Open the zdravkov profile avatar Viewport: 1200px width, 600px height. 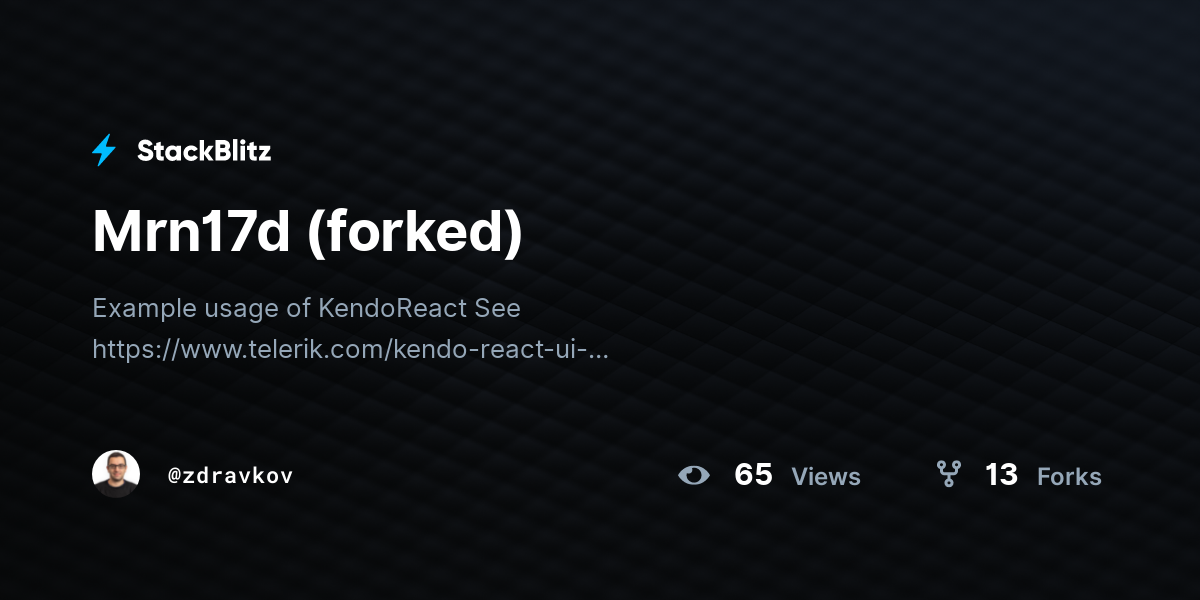[116, 474]
